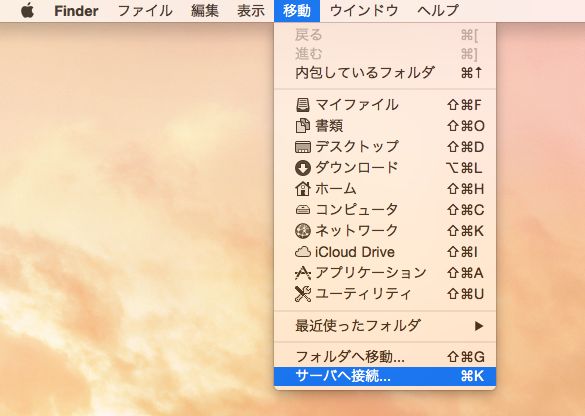Expand 最近使ったフォルダ submenu arrow
Screen dimensions: 585x416
tap(479, 326)
